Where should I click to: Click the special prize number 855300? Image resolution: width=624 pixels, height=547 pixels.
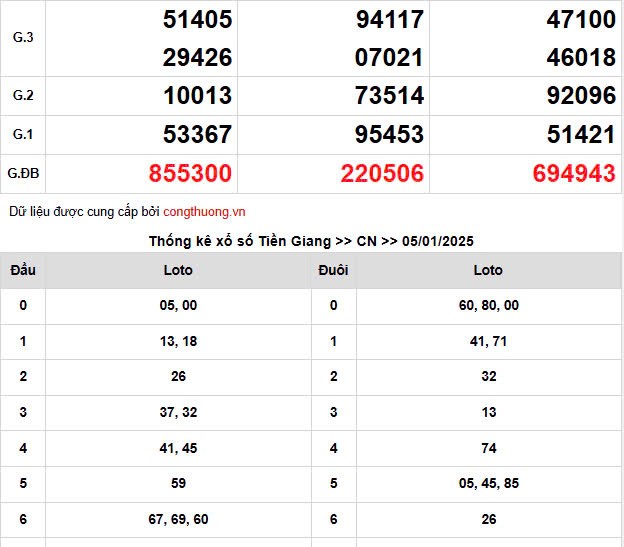coord(190,174)
